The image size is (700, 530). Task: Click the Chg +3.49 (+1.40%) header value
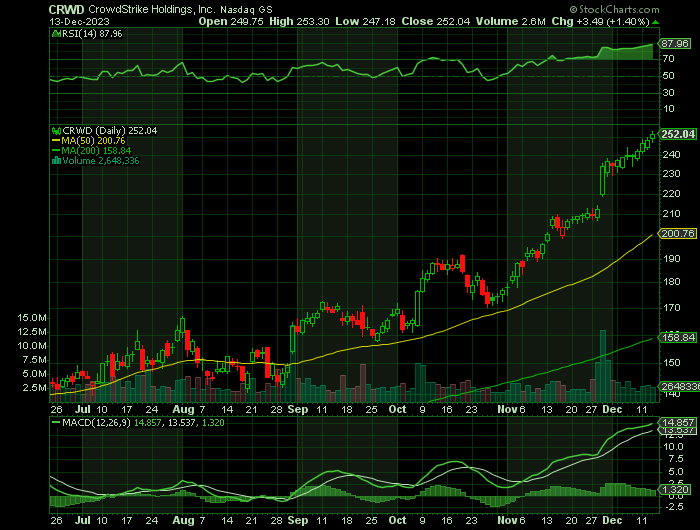[x=600, y=21]
